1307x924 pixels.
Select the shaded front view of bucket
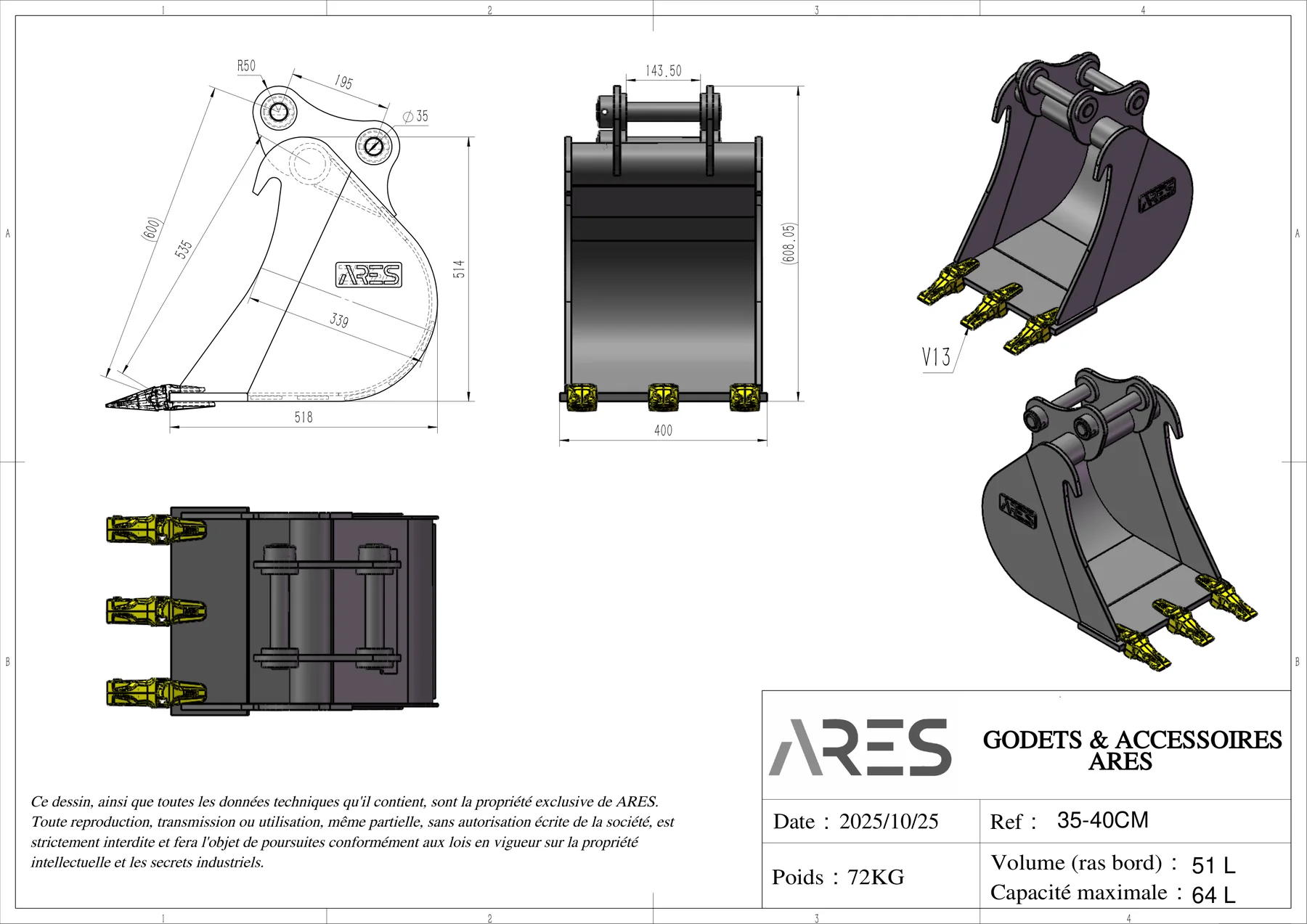click(663, 249)
